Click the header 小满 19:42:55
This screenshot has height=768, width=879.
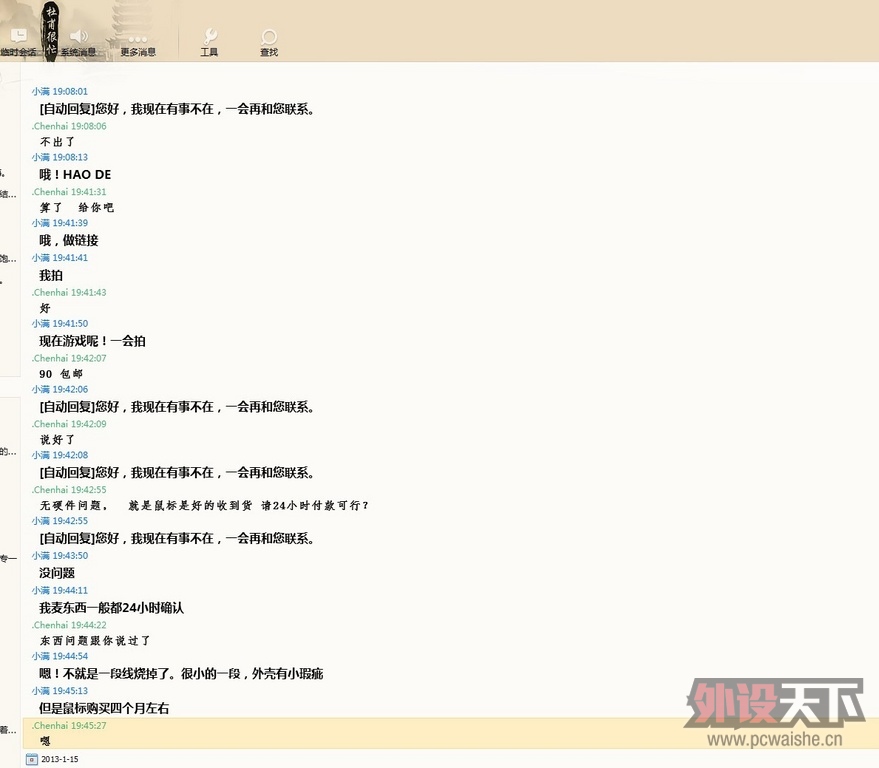click(60, 521)
